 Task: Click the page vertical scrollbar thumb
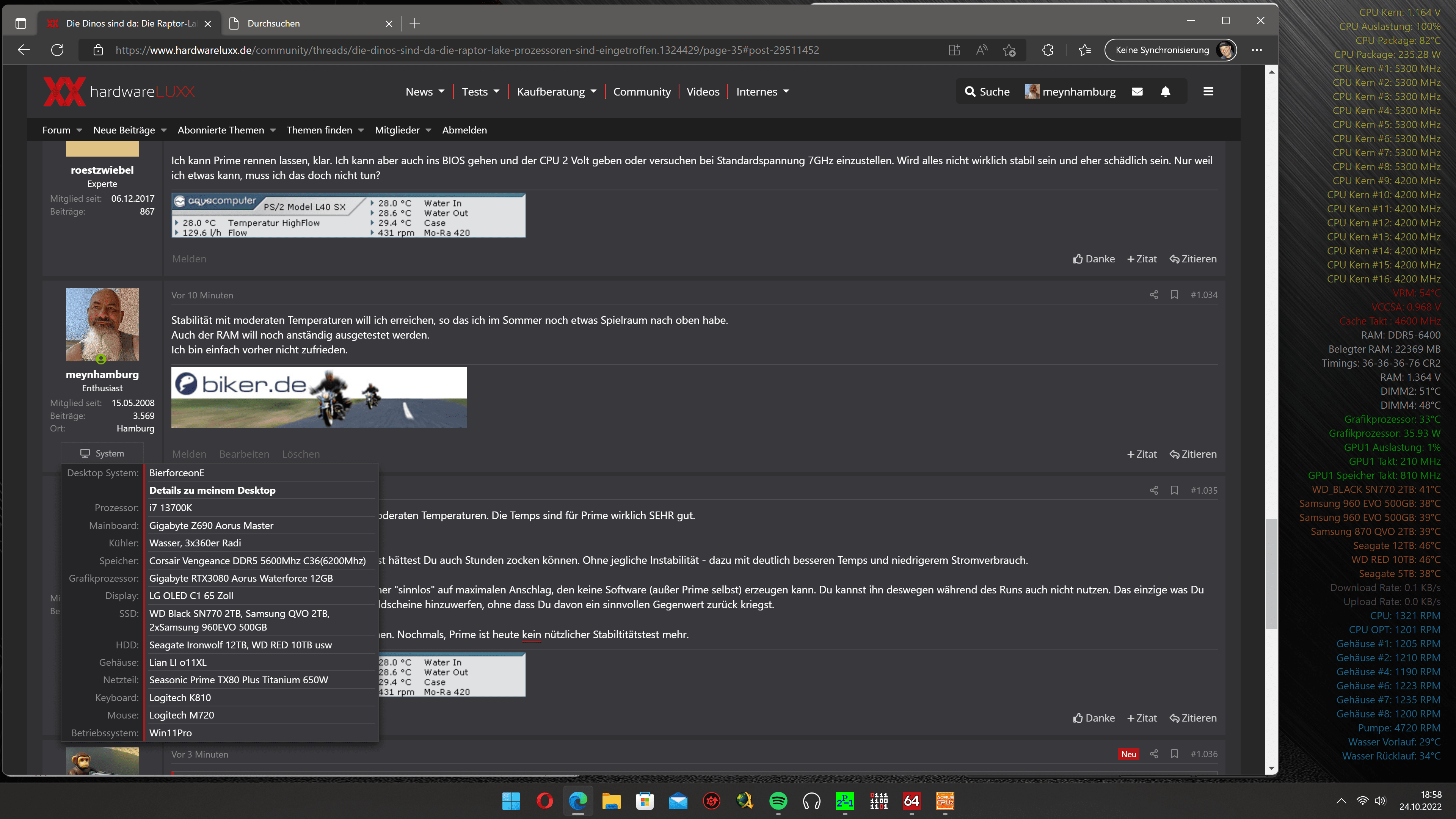click(1271, 574)
